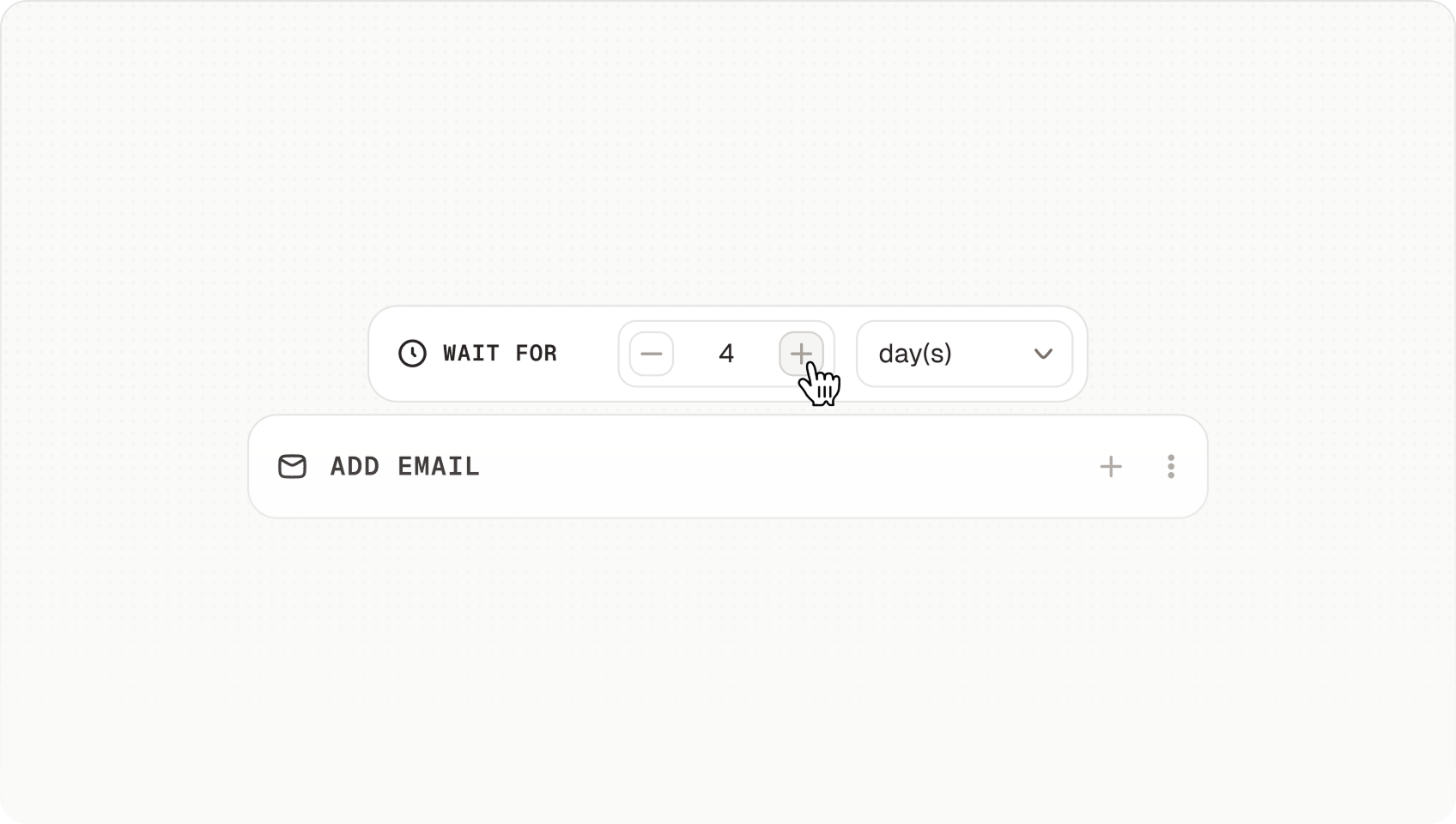Click the clock icon beside WAIT FOR

click(x=412, y=354)
